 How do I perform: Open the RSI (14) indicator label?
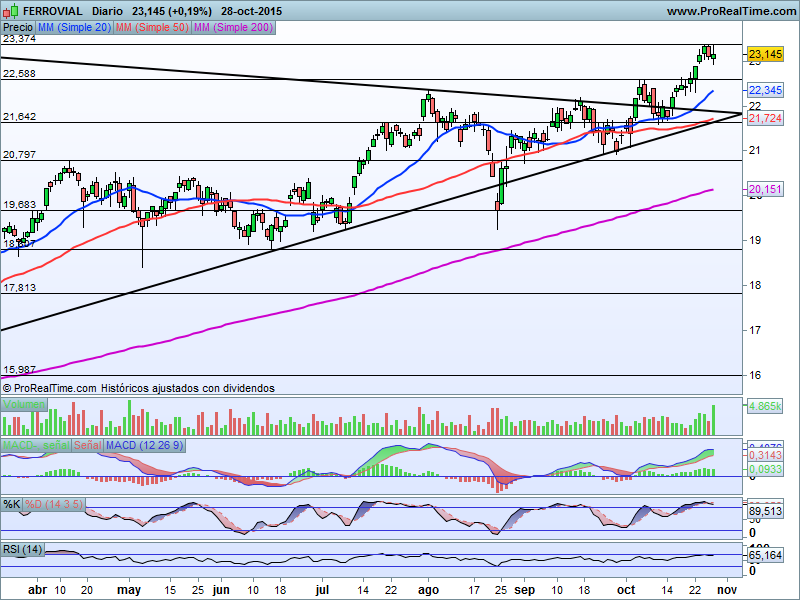tap(23, 549)
